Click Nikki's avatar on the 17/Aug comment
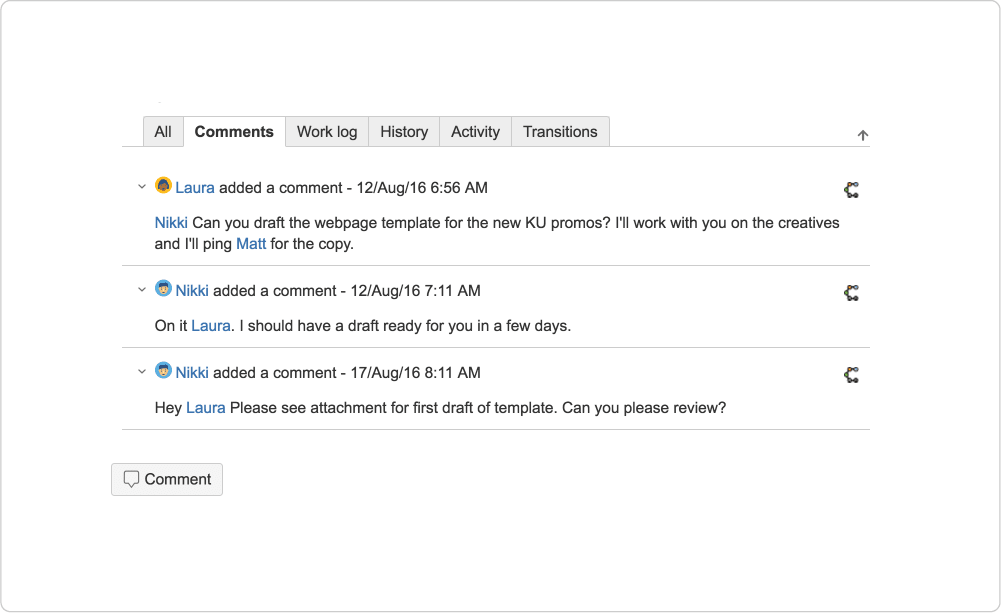This screenshot has height=613, width=1001. (164, 371)
